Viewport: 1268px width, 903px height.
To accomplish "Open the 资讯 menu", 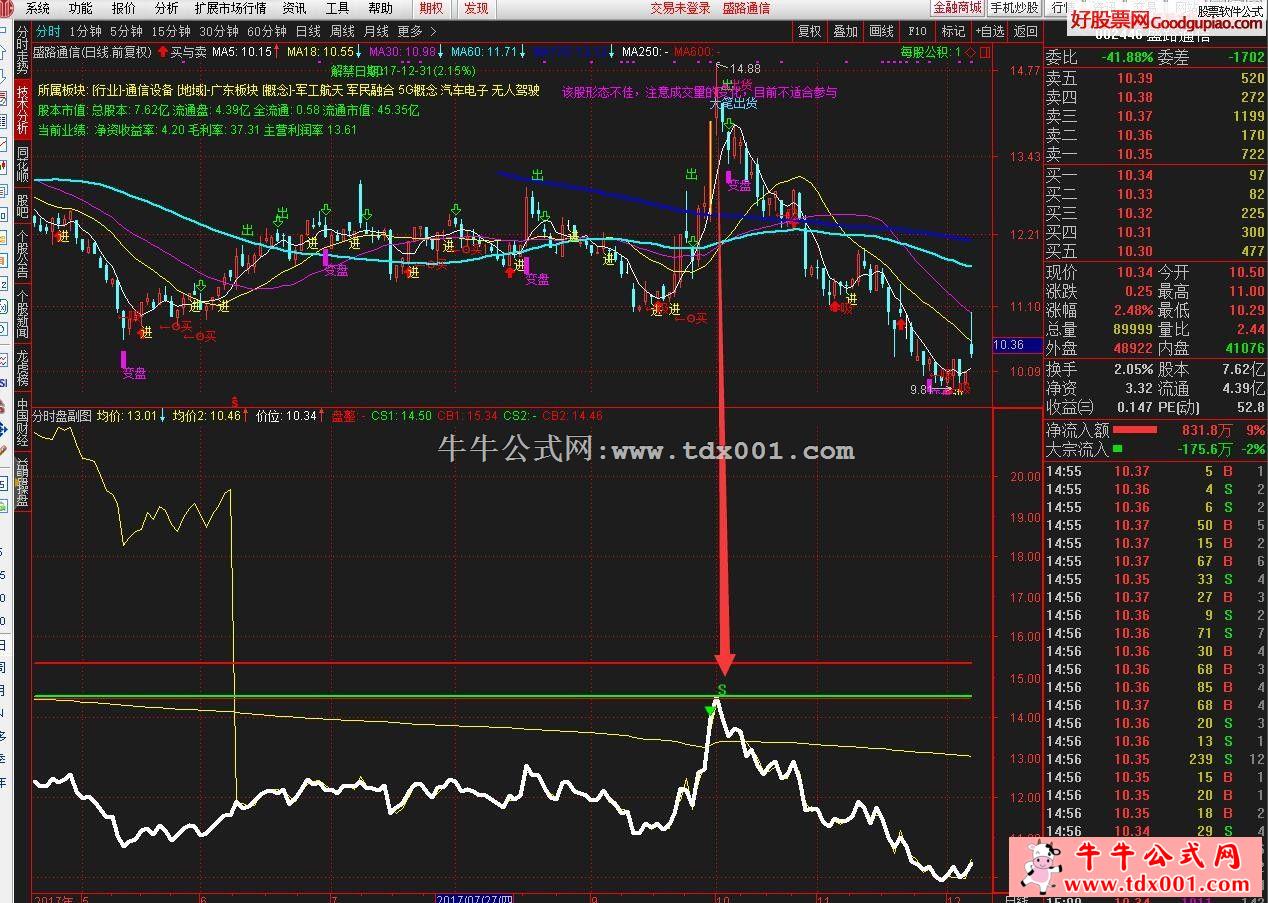I will click(x=294, y=8).
